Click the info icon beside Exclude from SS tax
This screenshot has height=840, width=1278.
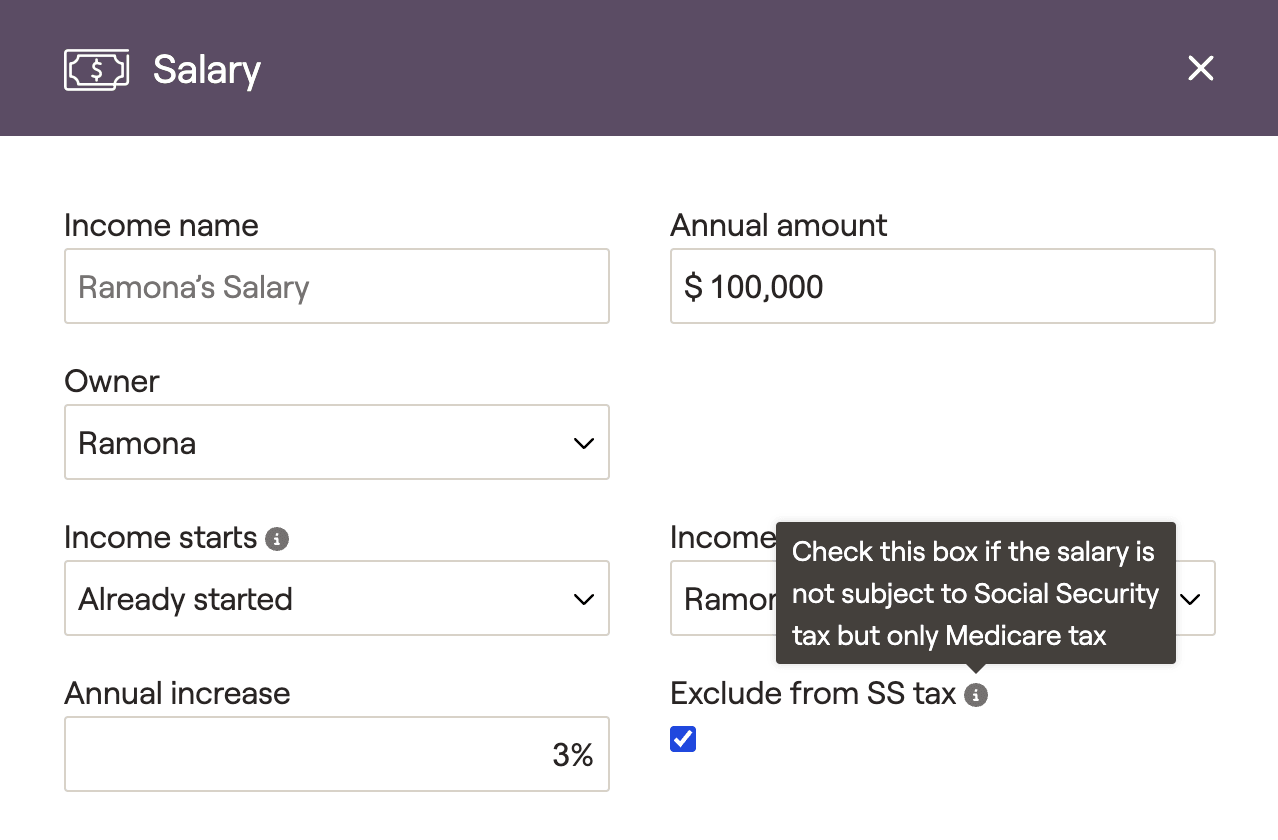point(976,695)
